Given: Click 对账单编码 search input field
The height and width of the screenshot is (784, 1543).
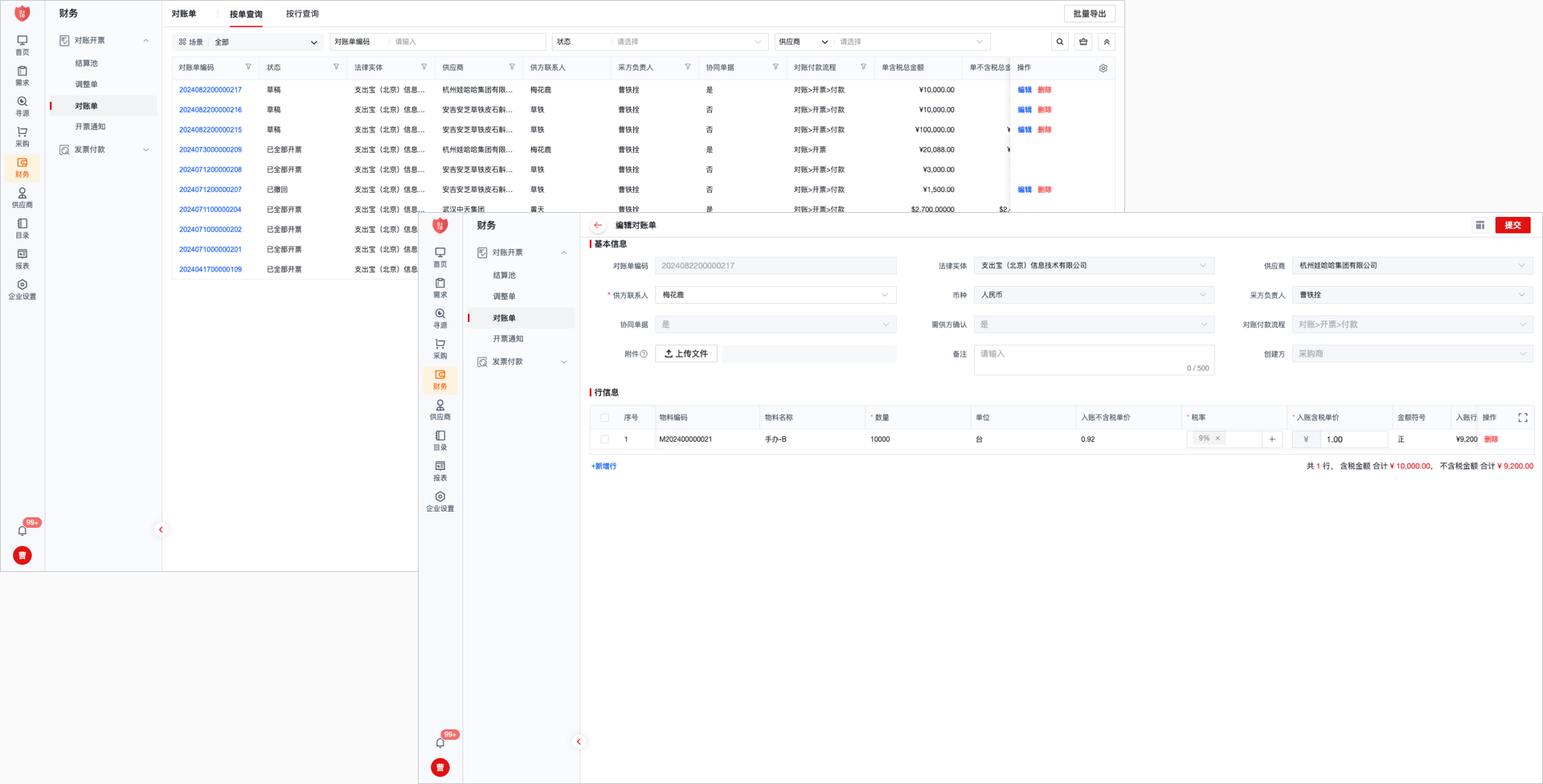Looking at the screenshot, I should [x=468, y=42].
